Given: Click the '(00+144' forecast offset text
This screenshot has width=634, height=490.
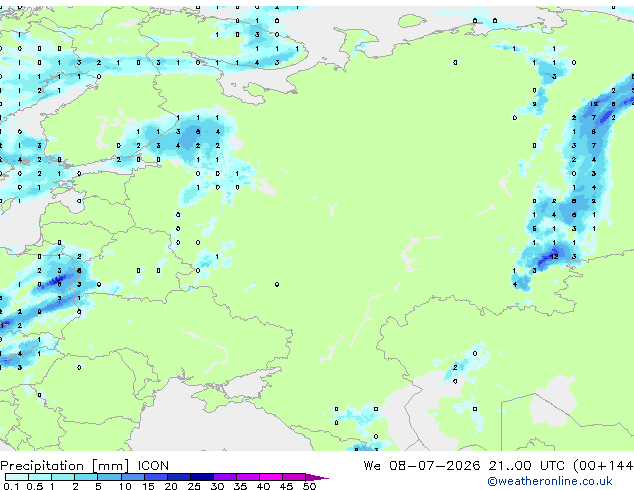Looking at the screenshot, I should tap(603, 466).
